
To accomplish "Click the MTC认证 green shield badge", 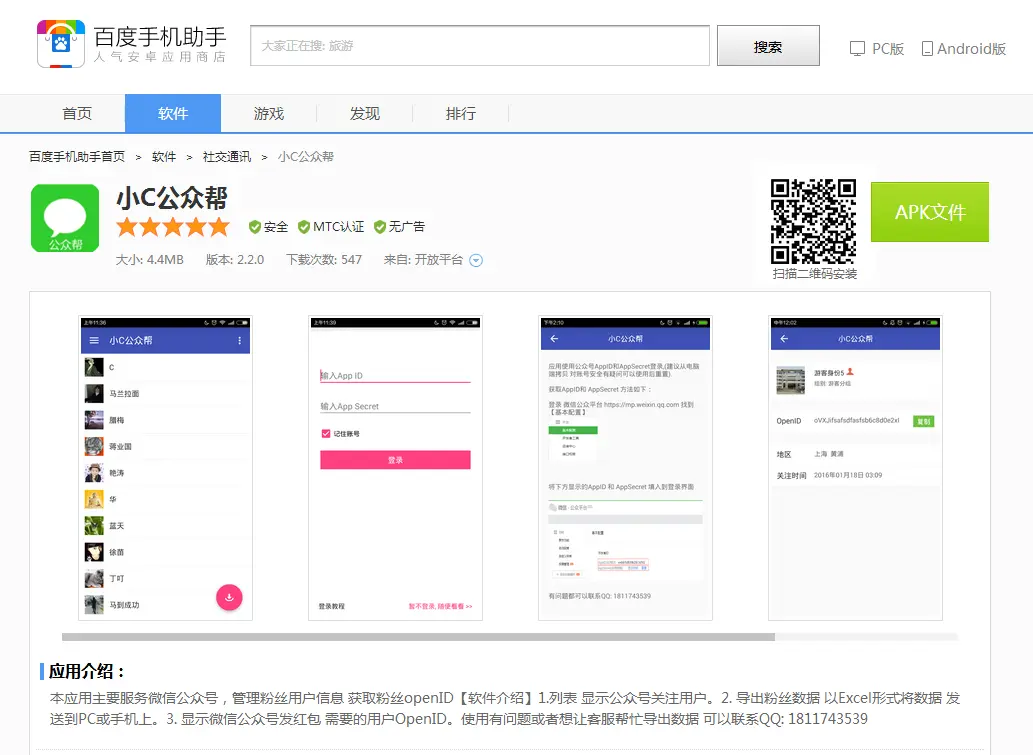I will click(x=304, y=227).
